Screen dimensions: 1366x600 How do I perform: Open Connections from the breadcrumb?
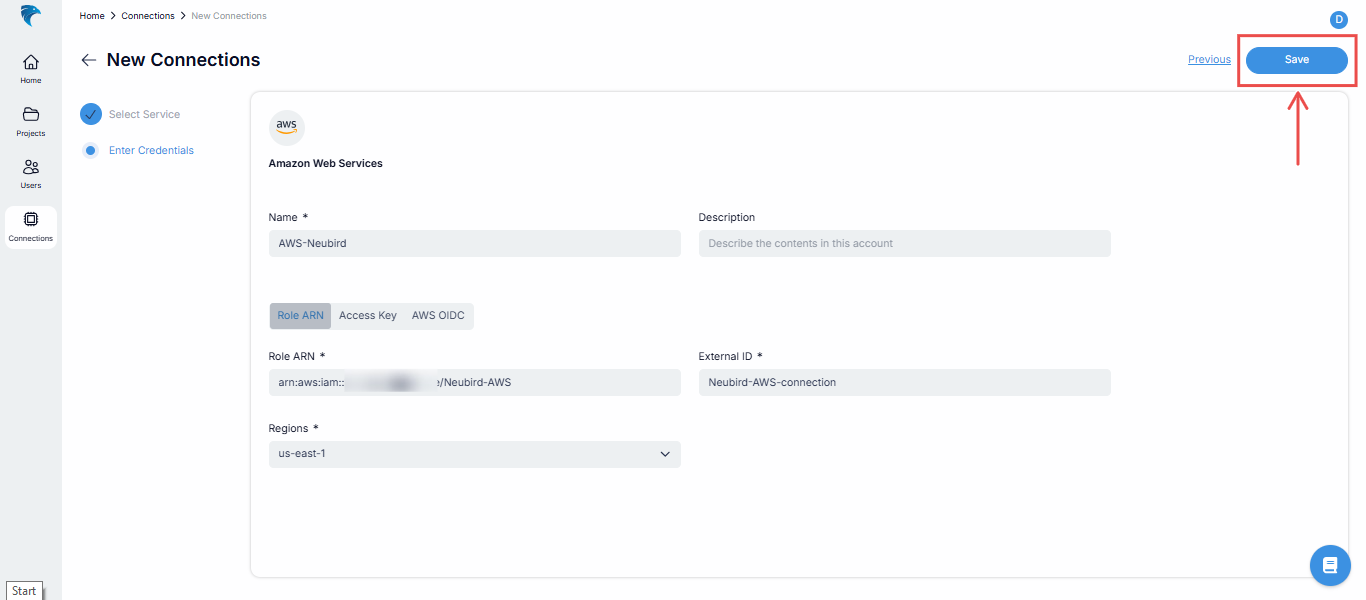(148, 15)
